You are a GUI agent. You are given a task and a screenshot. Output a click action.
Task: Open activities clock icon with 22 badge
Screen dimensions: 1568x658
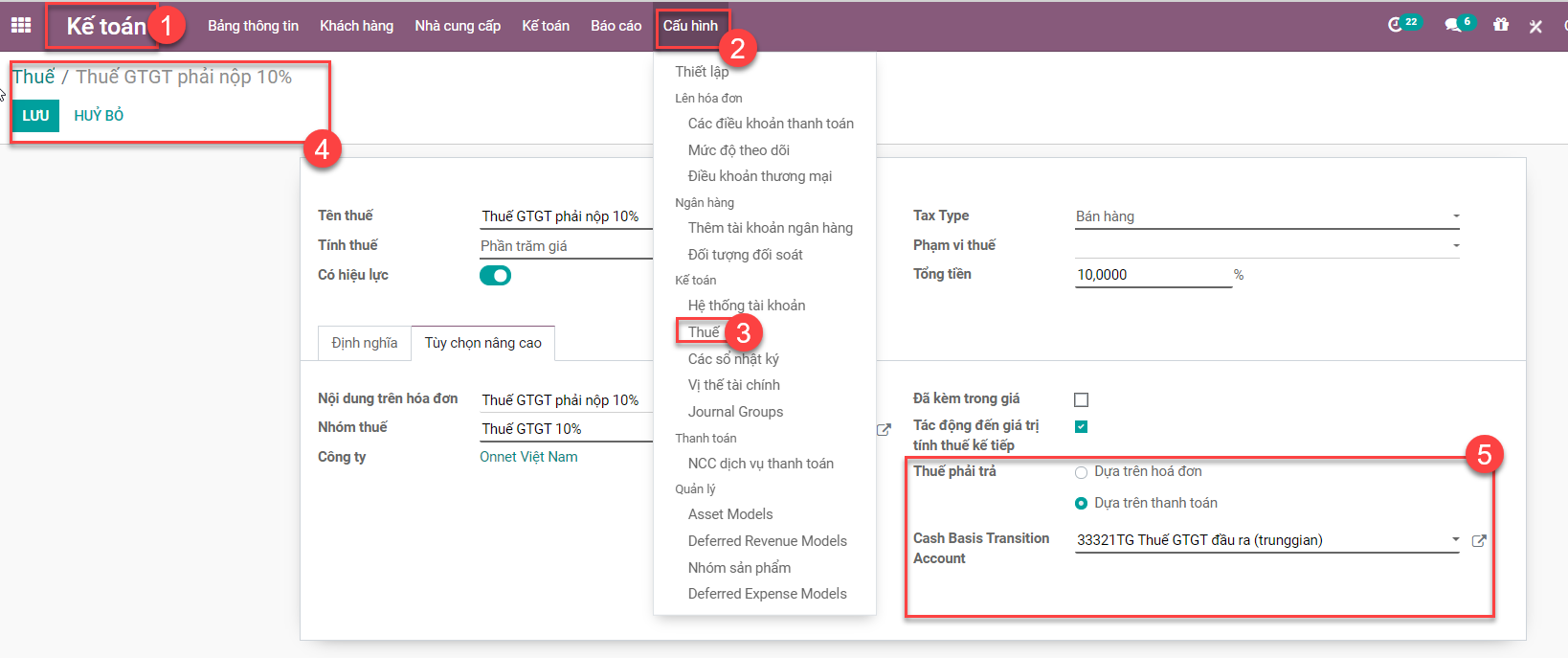1397,25
